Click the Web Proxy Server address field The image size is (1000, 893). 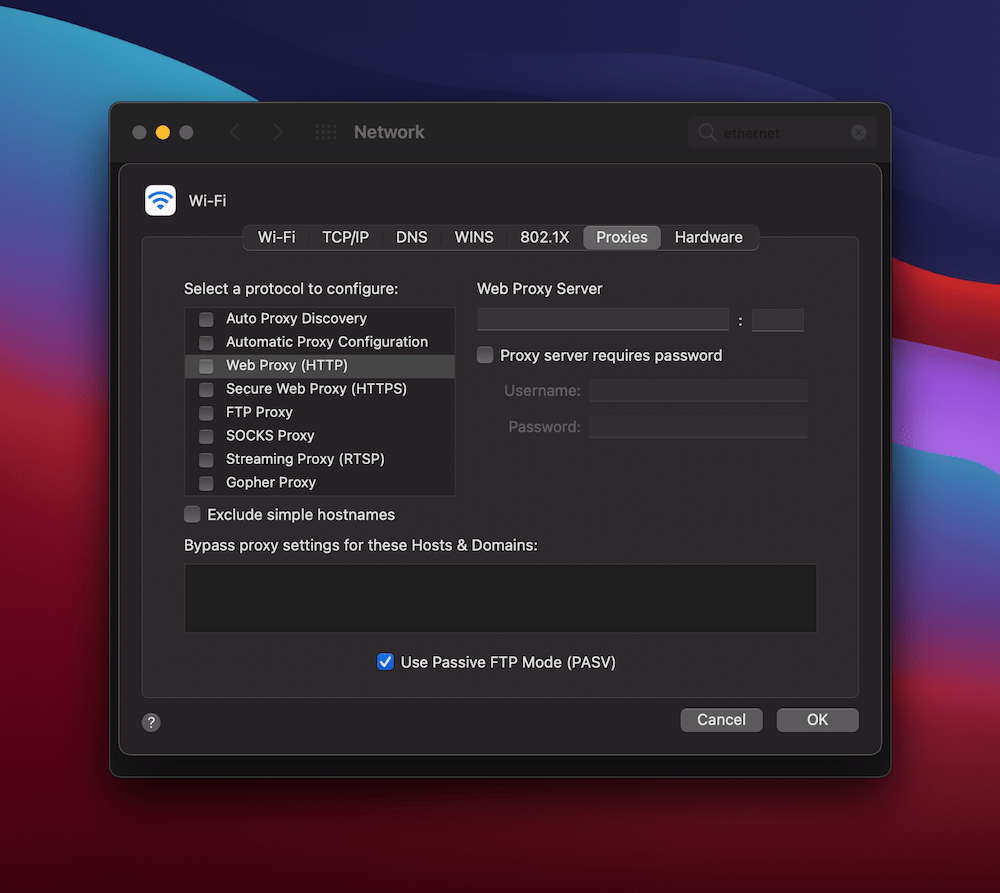pyautogui.click(x=603, y=319)
